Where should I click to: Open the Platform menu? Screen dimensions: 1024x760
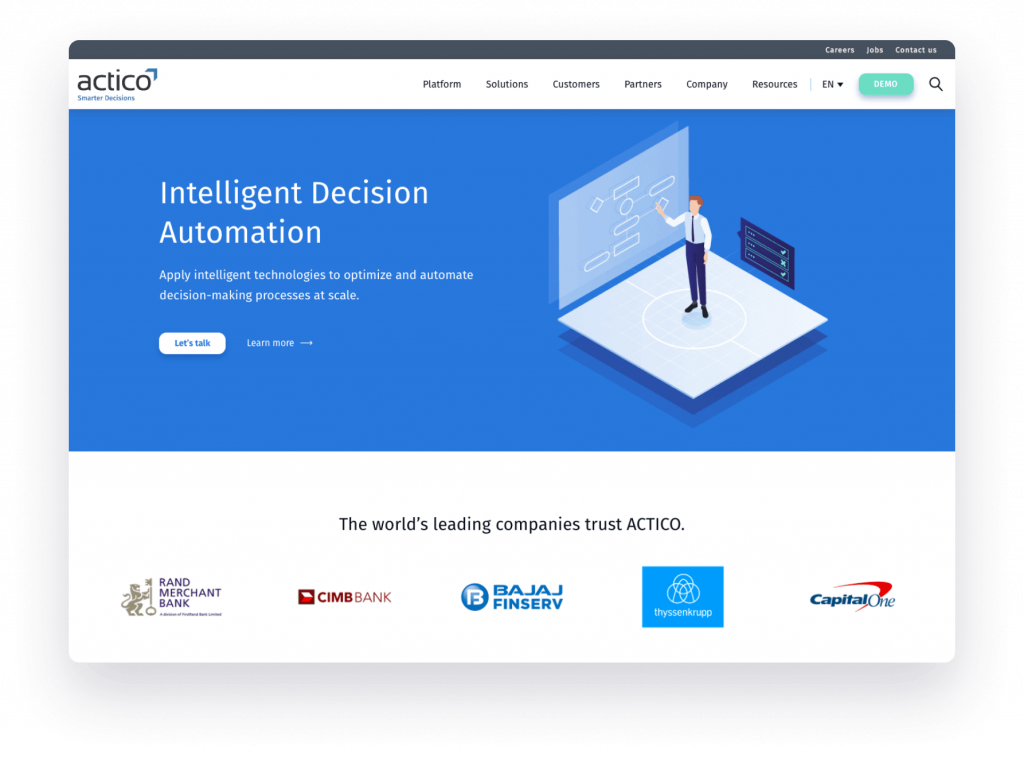[x=441, y=84]
